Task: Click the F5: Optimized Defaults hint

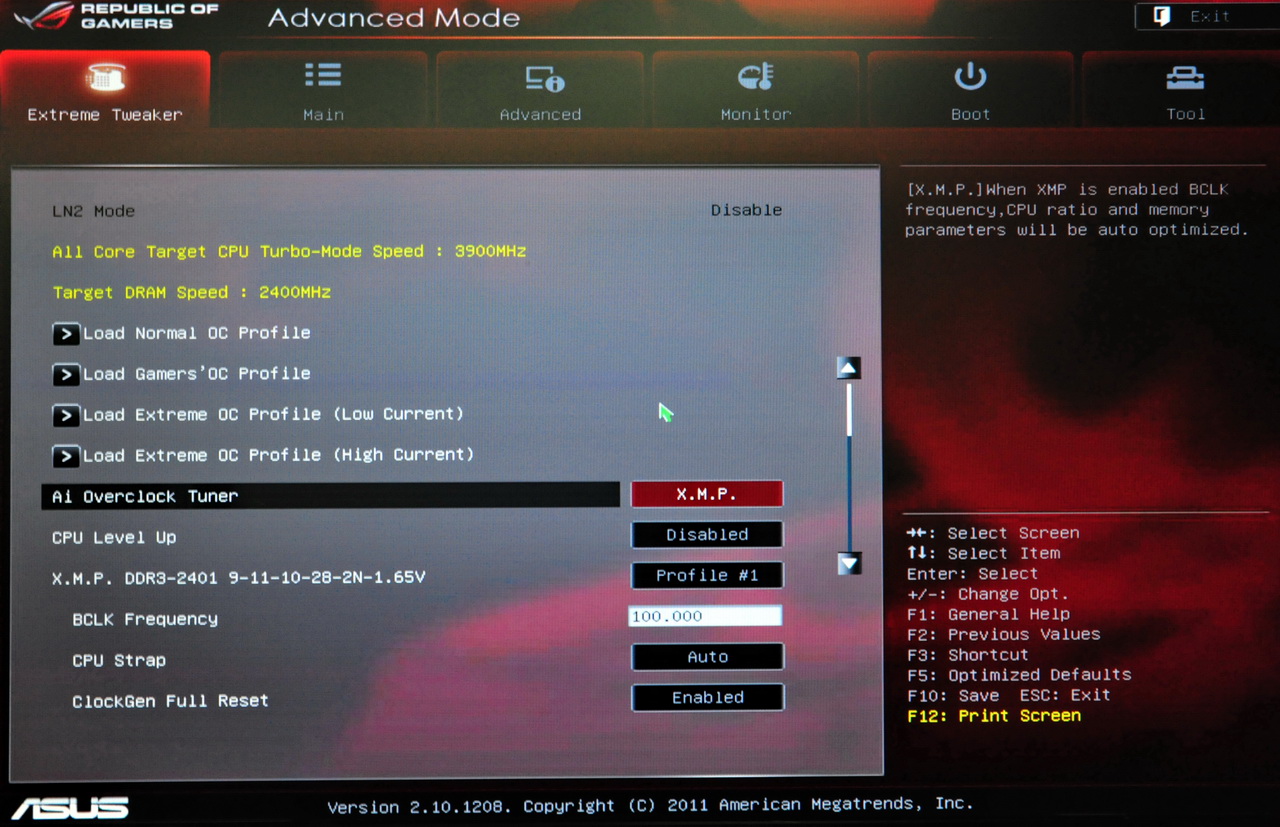Action: tap(1019, 674)
